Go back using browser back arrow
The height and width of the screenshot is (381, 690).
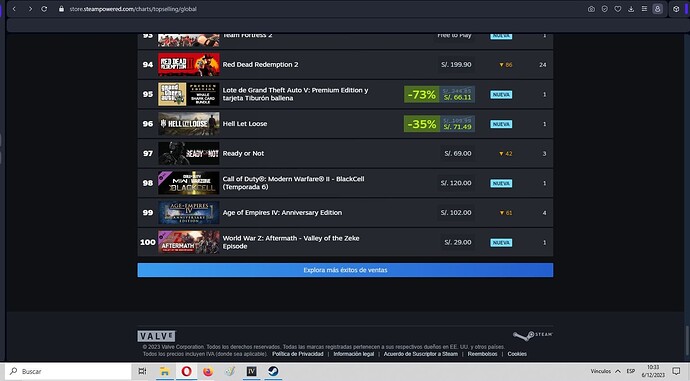tap(14, 9)
